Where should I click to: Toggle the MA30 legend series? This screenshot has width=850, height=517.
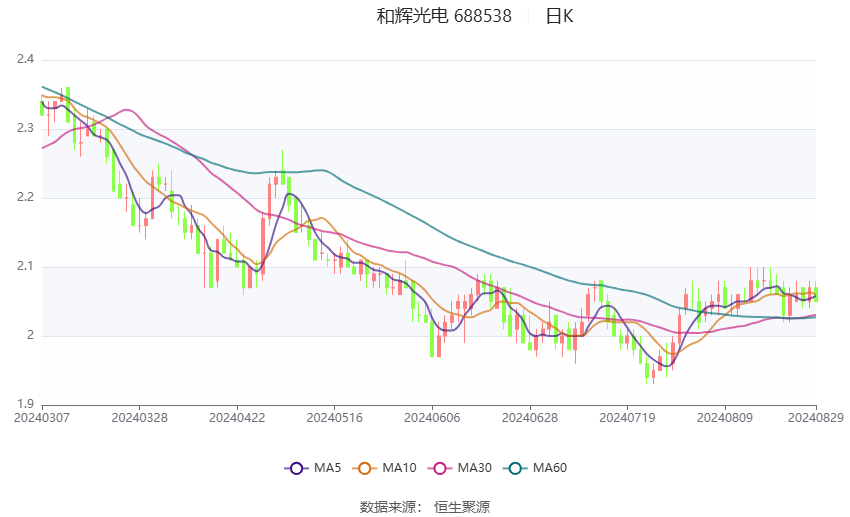point(460,468)
